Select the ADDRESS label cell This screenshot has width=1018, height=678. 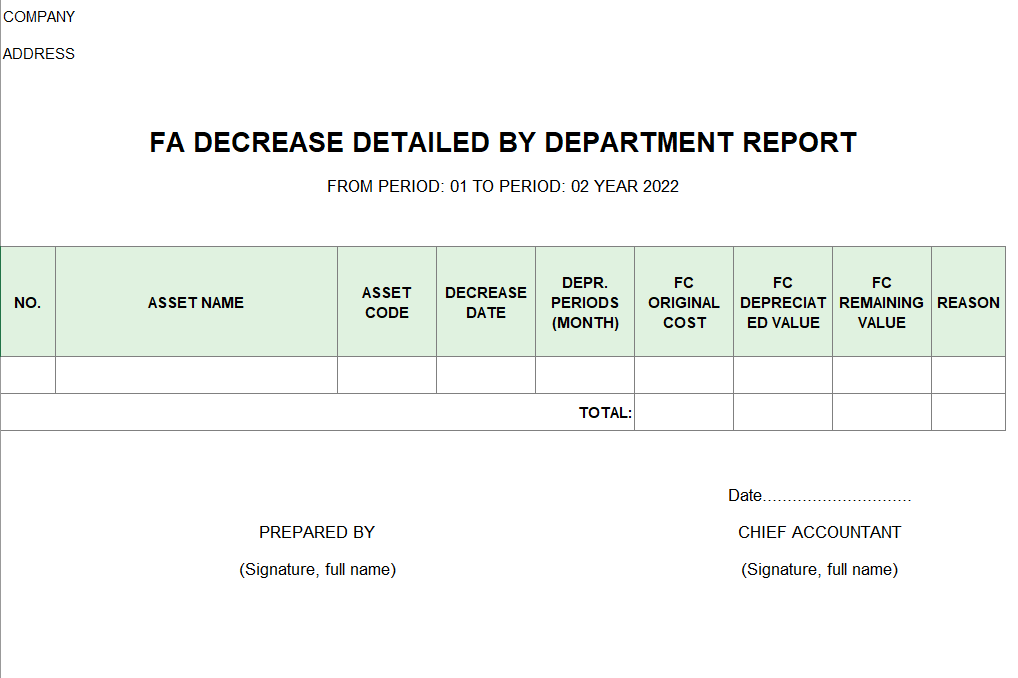point(40,54)
